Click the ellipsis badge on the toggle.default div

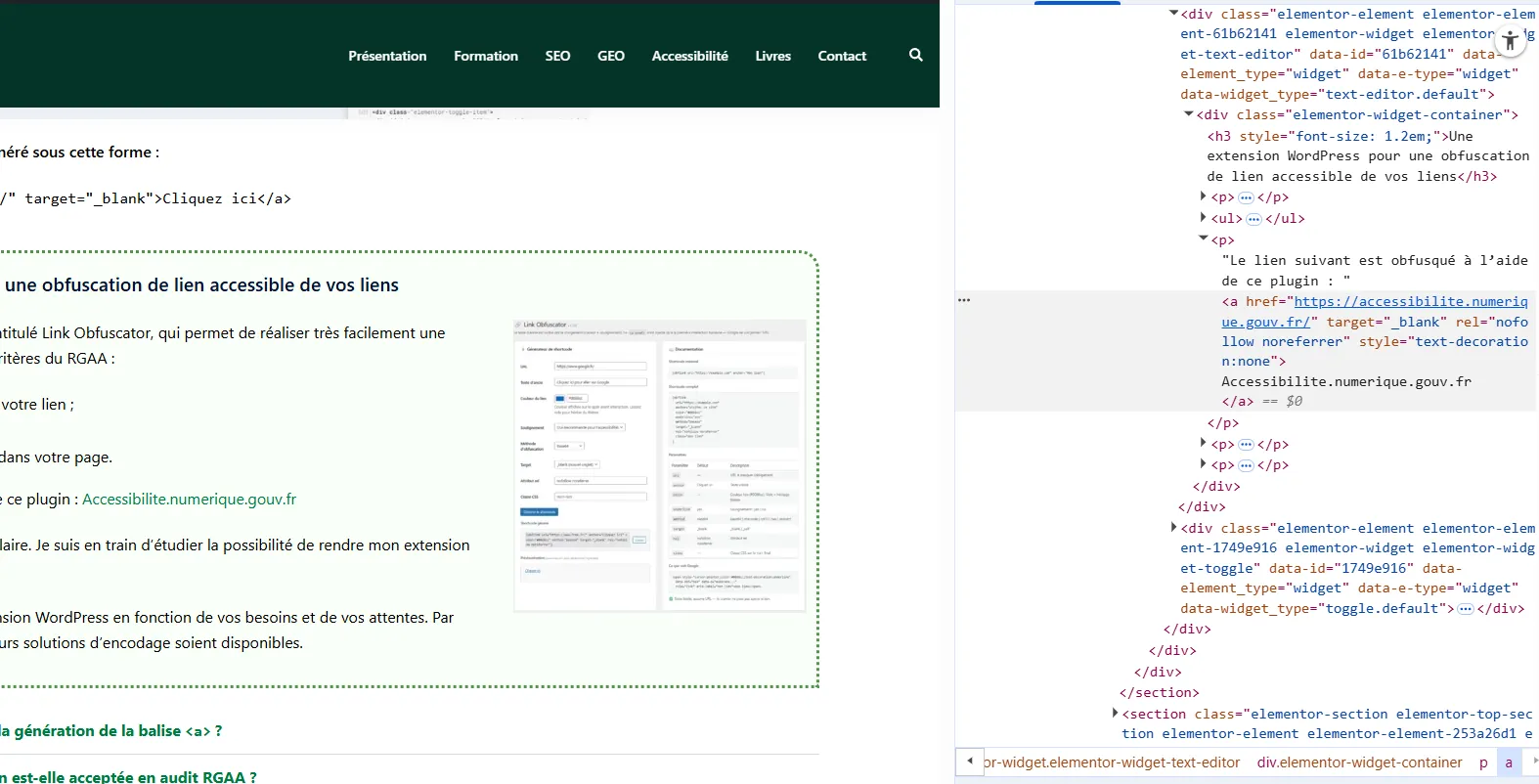coord(1465,609)
